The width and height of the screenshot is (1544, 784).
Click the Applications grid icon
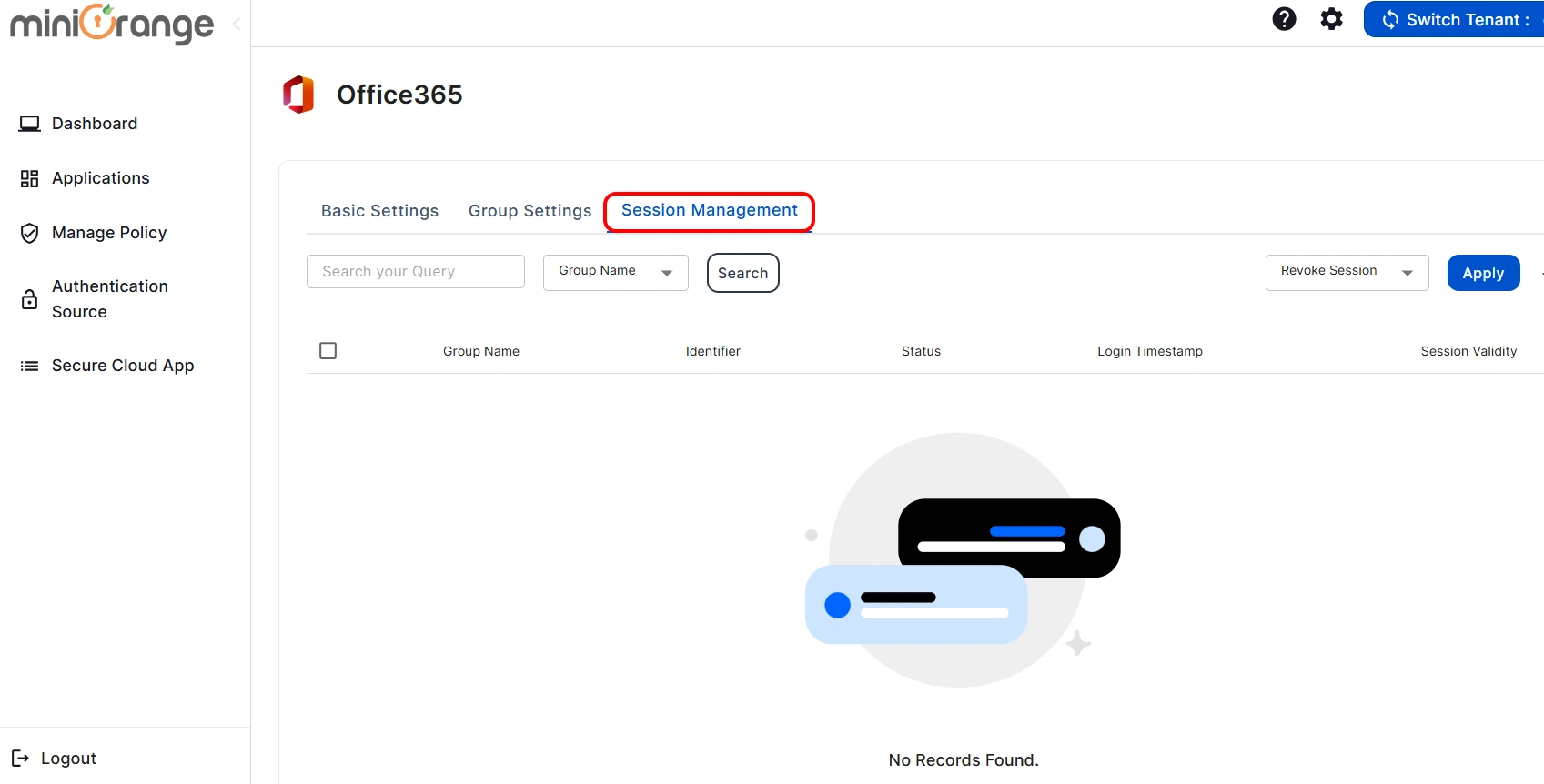pos(30,178)
